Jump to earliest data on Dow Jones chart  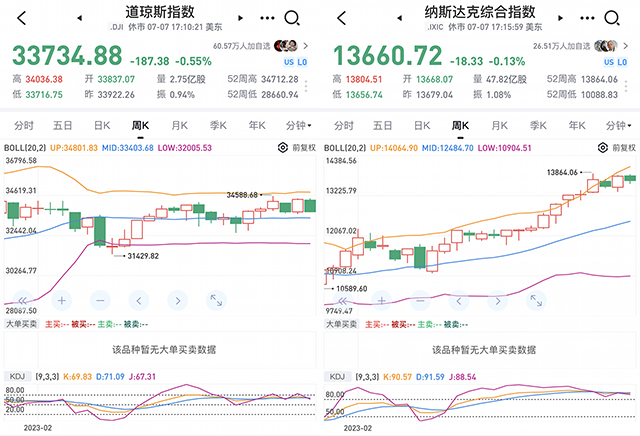click(x=22, y=301)
